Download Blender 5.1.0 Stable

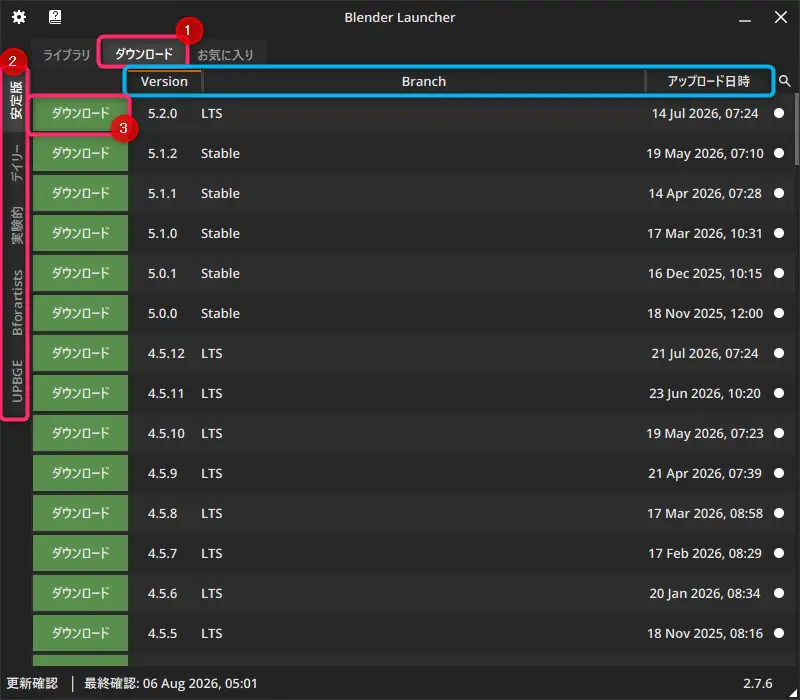coord(81,233)
